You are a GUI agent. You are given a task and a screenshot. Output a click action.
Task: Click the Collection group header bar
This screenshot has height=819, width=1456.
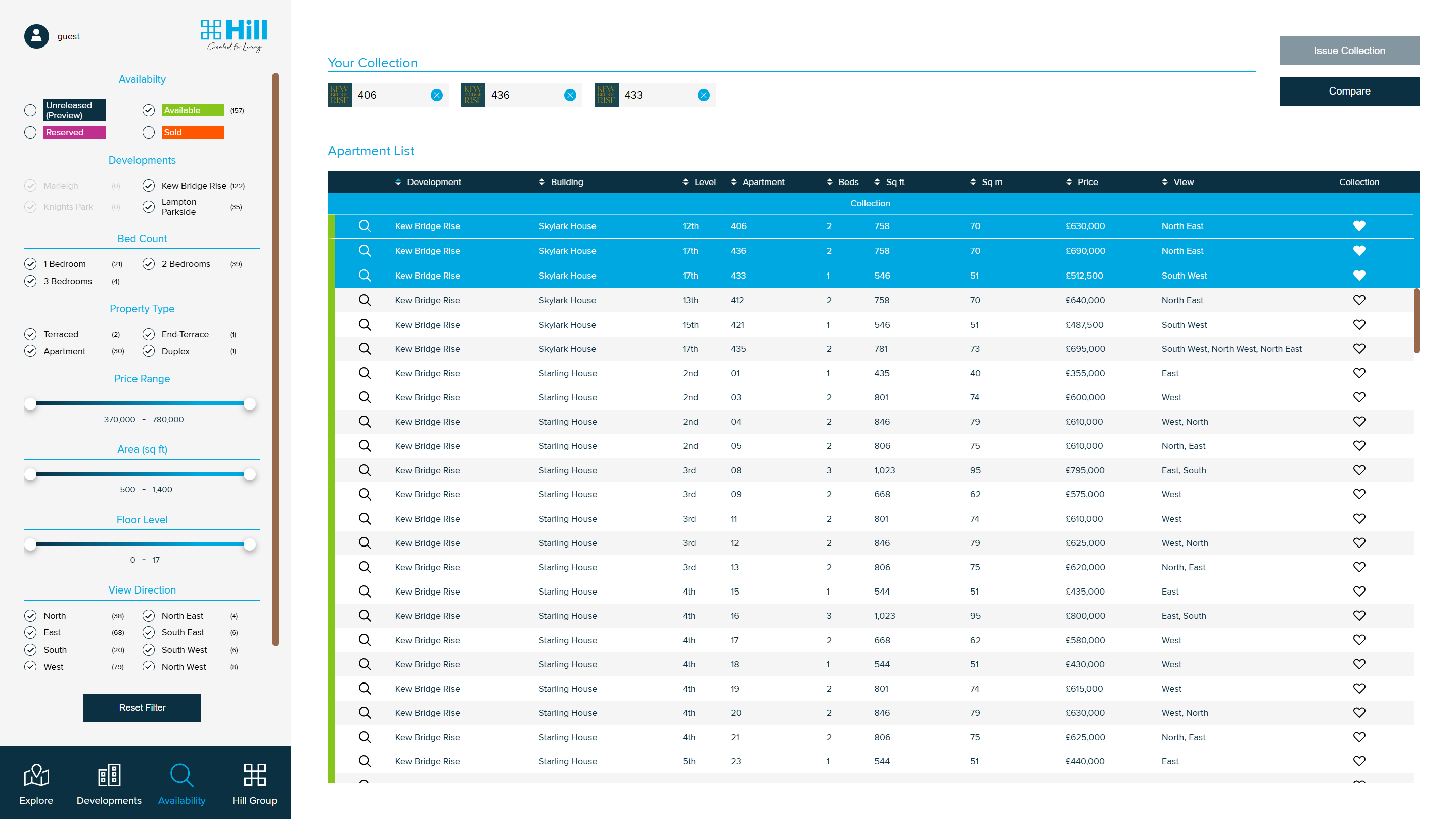(870, 203)
